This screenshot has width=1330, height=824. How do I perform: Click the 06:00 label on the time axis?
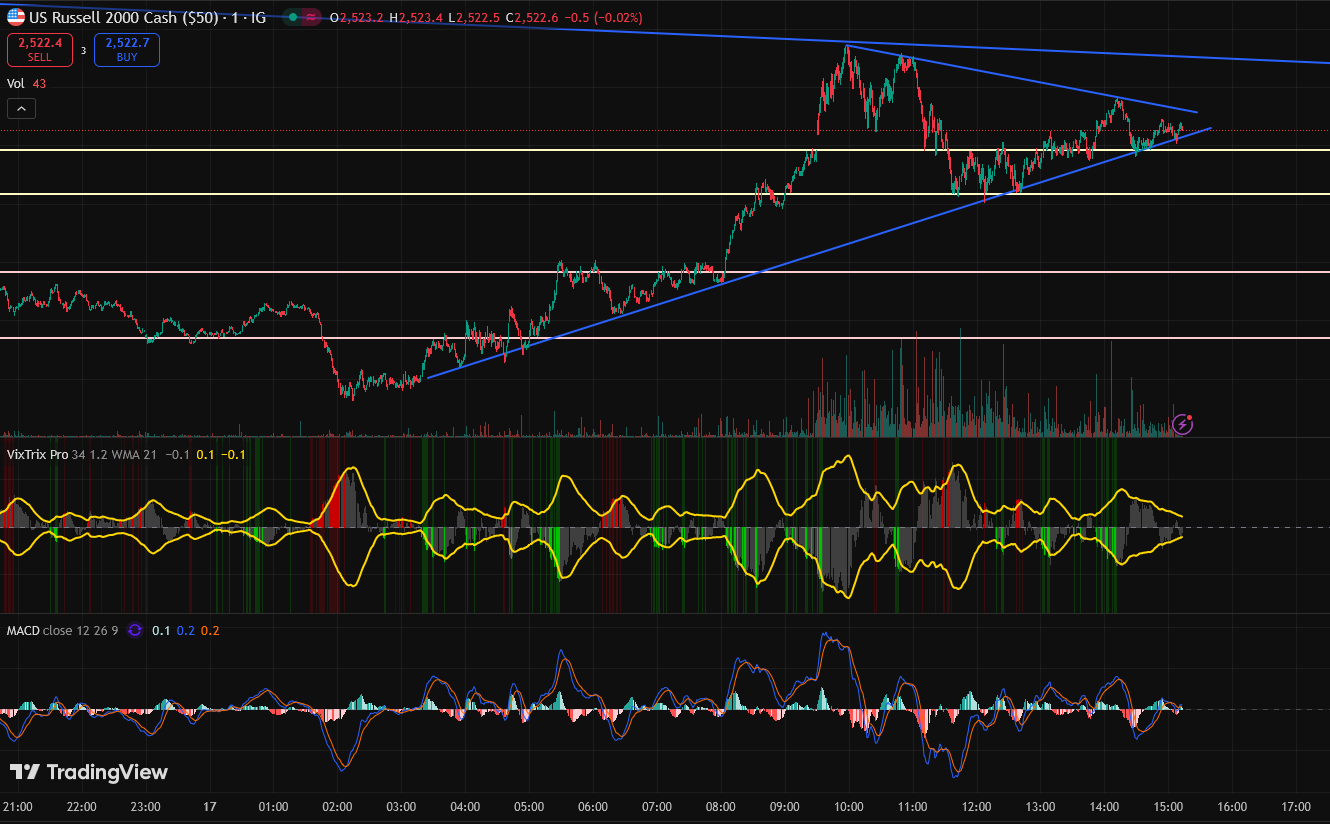click(593, 806)
